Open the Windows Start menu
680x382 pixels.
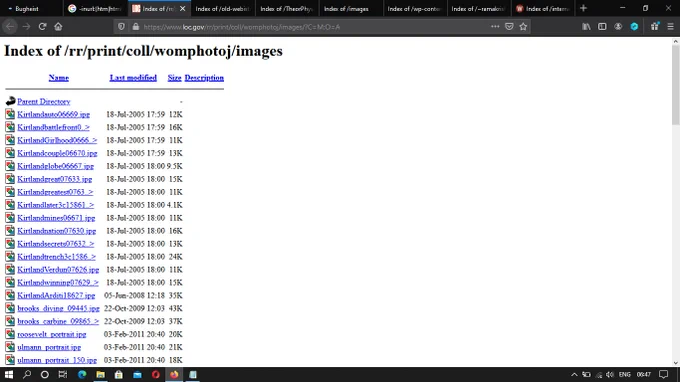[x=9, y=375]
